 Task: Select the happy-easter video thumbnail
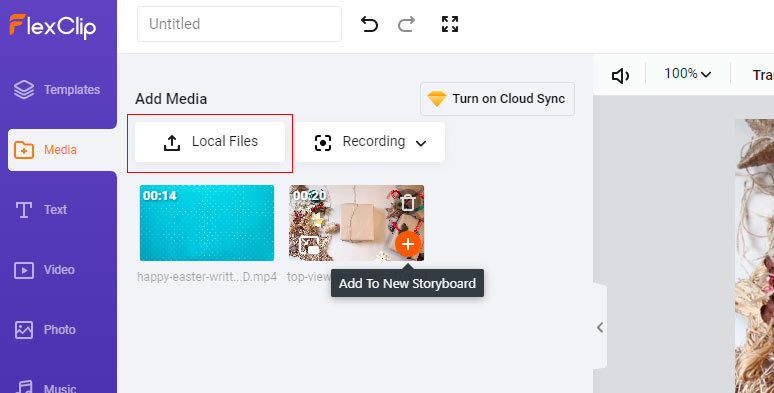tap(207, 223)
